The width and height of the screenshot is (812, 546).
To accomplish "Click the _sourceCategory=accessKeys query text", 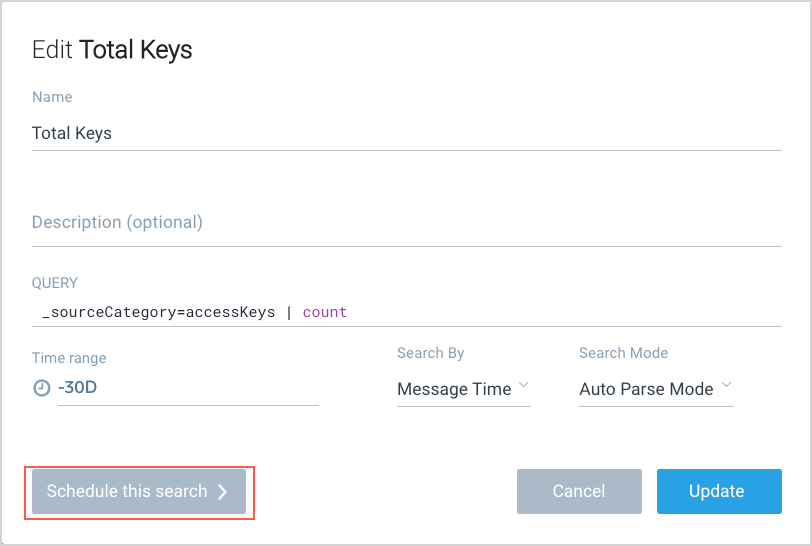I will pos(158,312).
